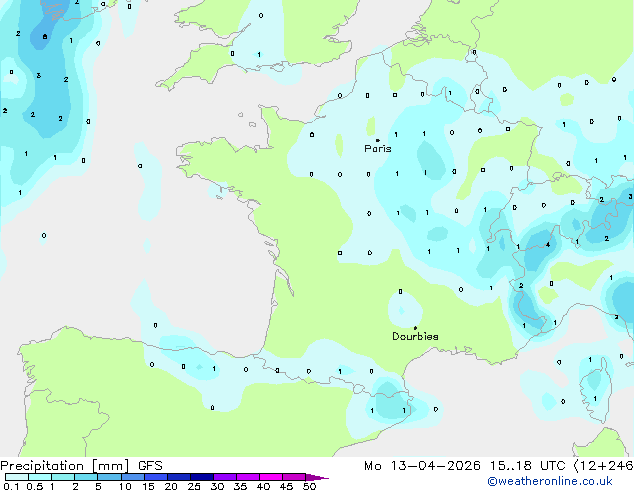
Task: Click the 40–45 mm magenta legend swatch
Action: click(x=271, y=477)
